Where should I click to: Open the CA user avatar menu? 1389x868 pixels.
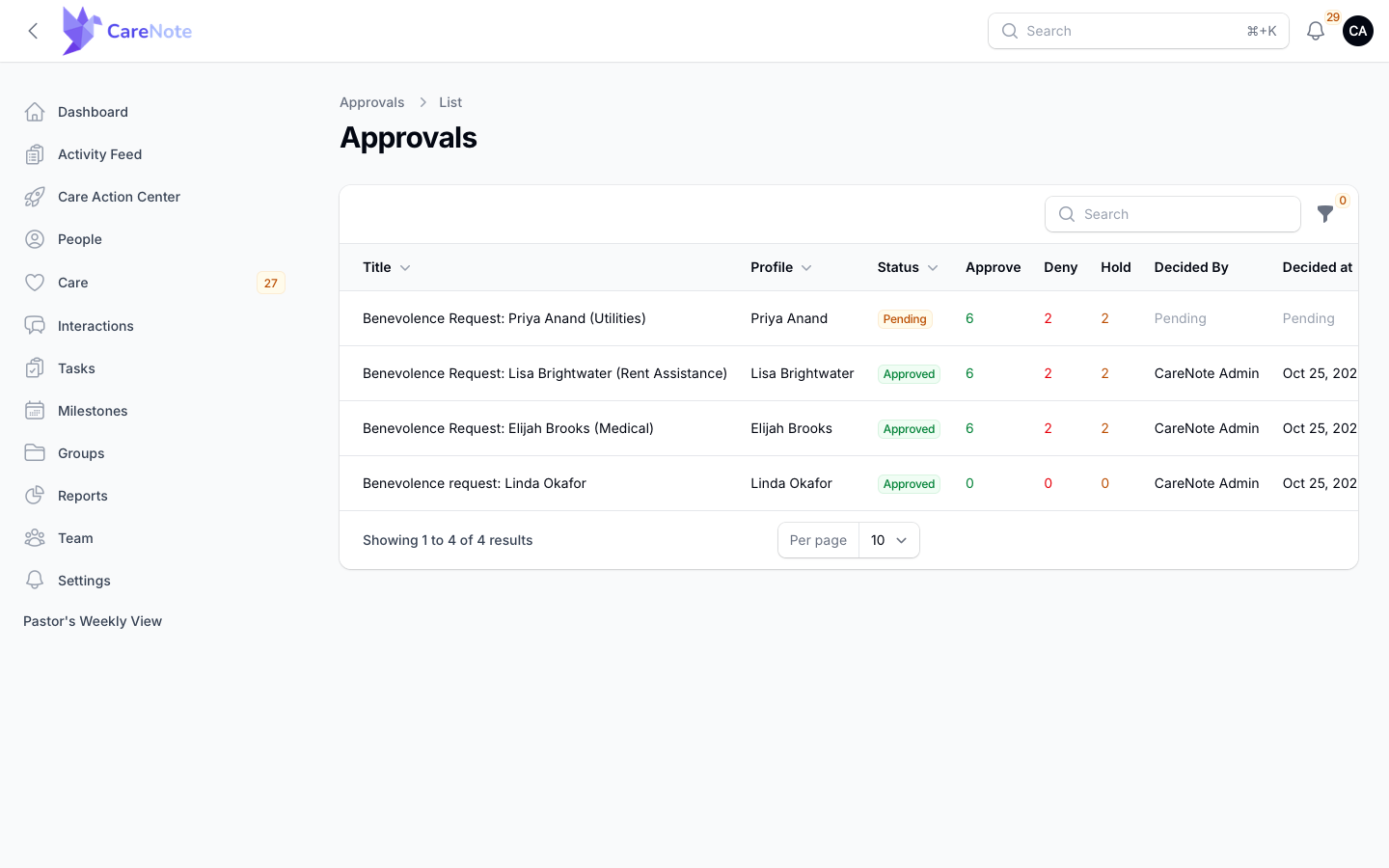coord(1358,31)
